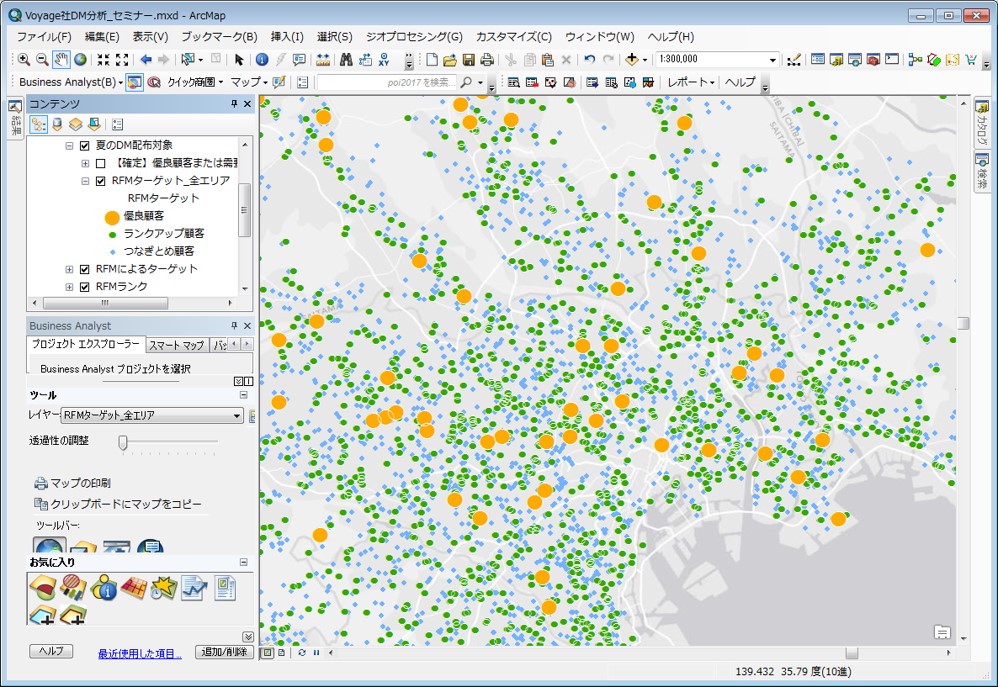
Task: Click the toolbar ヘルプ button
Action: 740,82
